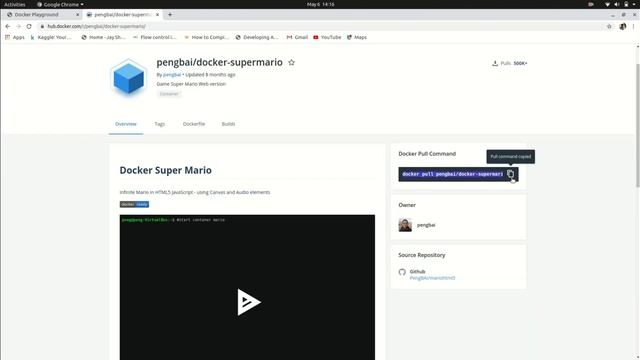Click the Container category label
640x360 pixels.
(169, 94)
